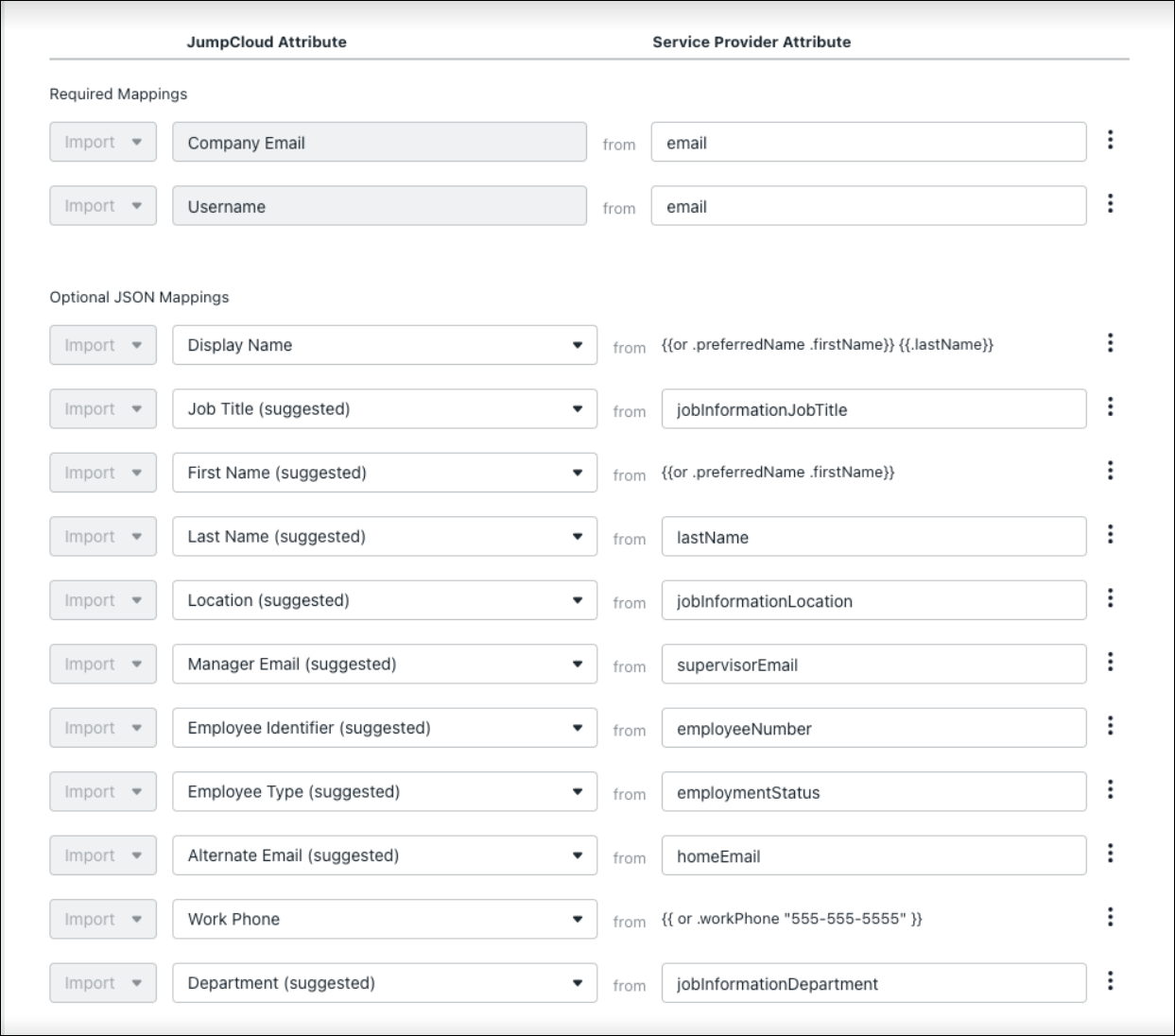
Task: Open options menu for Work Phone row
Action: pos(1110,917)
